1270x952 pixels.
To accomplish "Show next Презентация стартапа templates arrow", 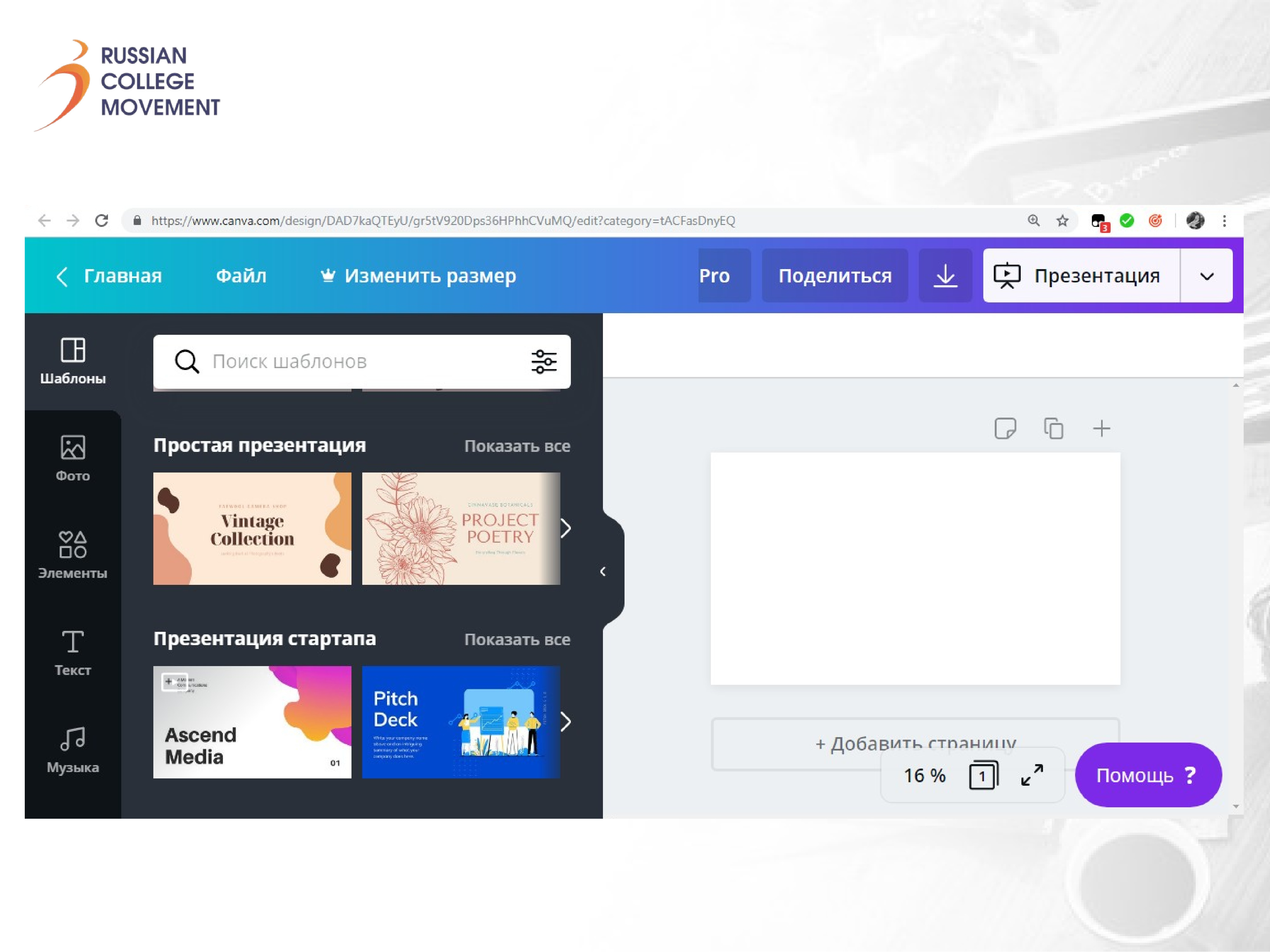I will [565, 721].
